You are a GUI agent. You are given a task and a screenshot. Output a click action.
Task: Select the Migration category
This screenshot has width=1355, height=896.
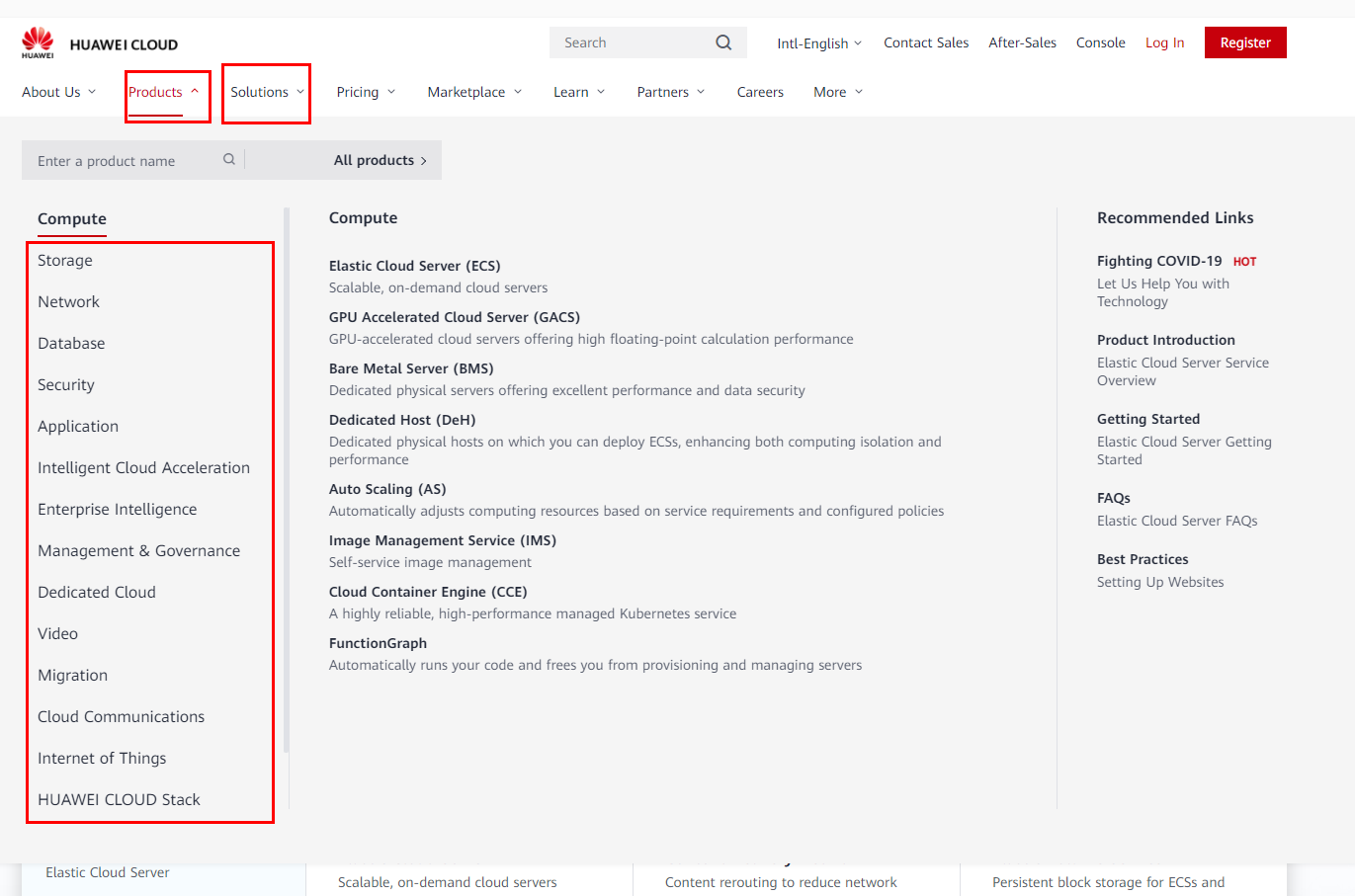point(72,676)
